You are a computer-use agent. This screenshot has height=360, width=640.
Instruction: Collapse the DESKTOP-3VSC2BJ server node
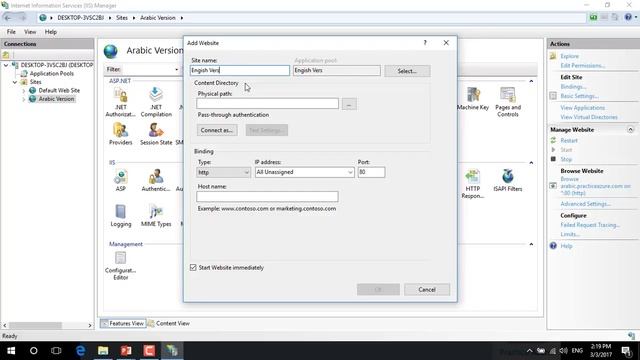pyautogui.click(x=6, y=65)
